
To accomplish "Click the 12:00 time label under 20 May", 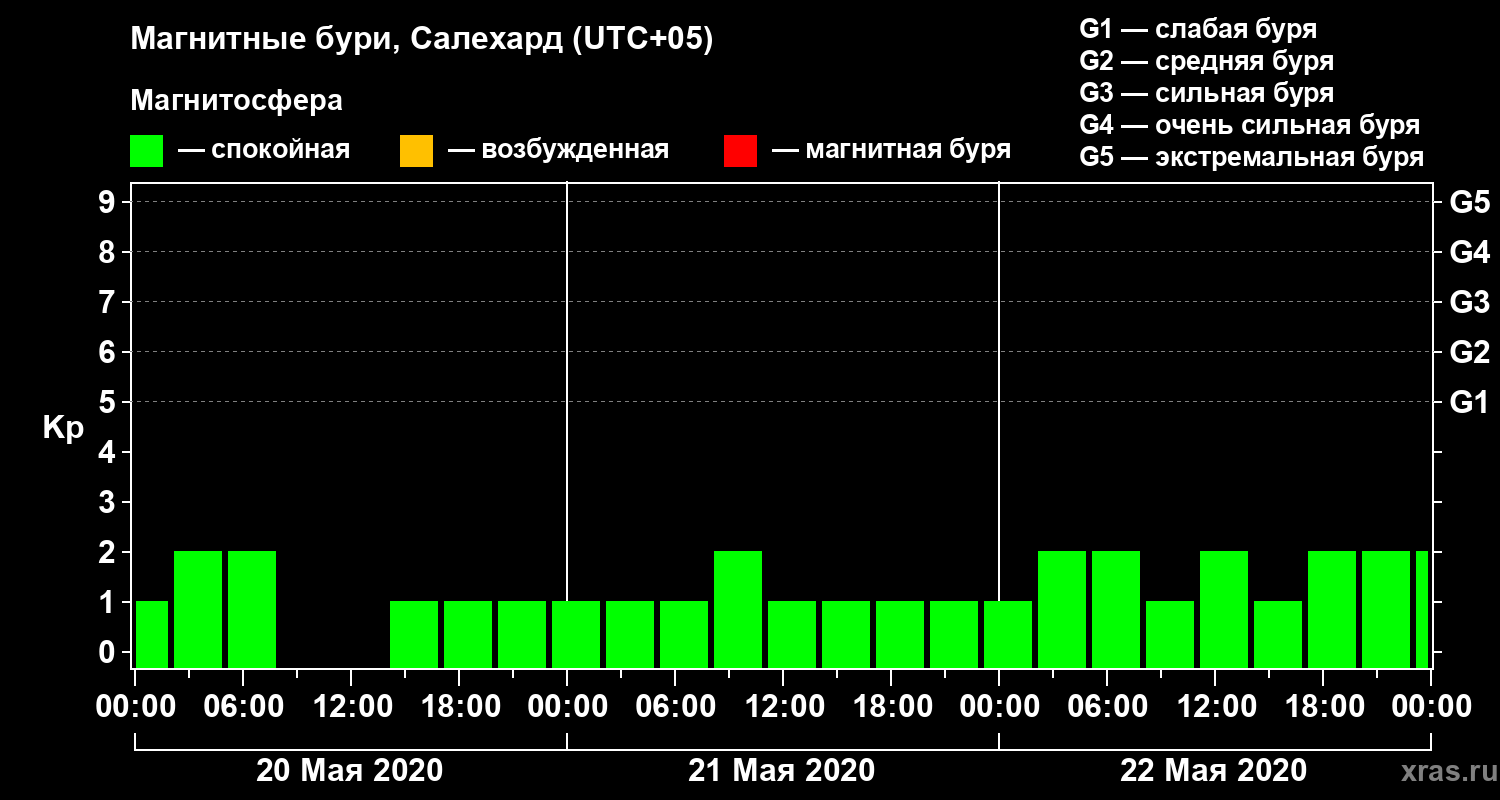I will (x=351, y=707).
